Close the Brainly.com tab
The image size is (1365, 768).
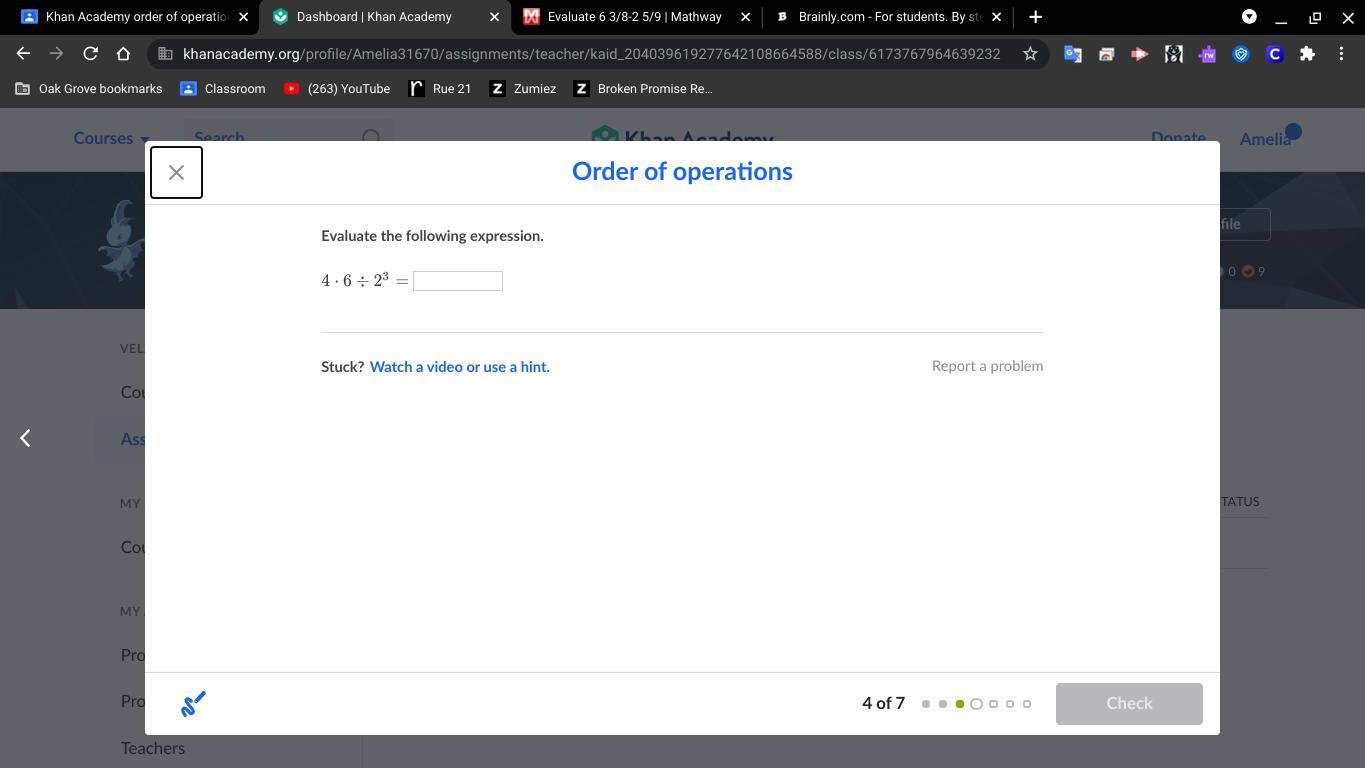point(996,17)
